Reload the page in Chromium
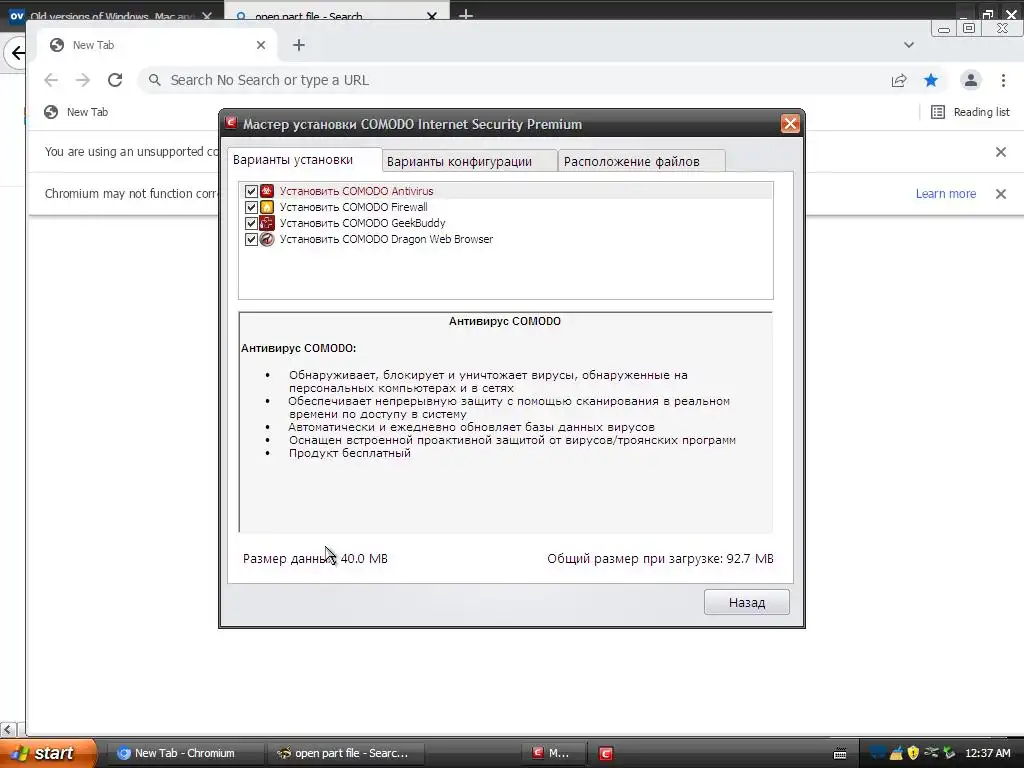Image resolution: width=1024 pixels, height=768 pixels. pos(115,80)
